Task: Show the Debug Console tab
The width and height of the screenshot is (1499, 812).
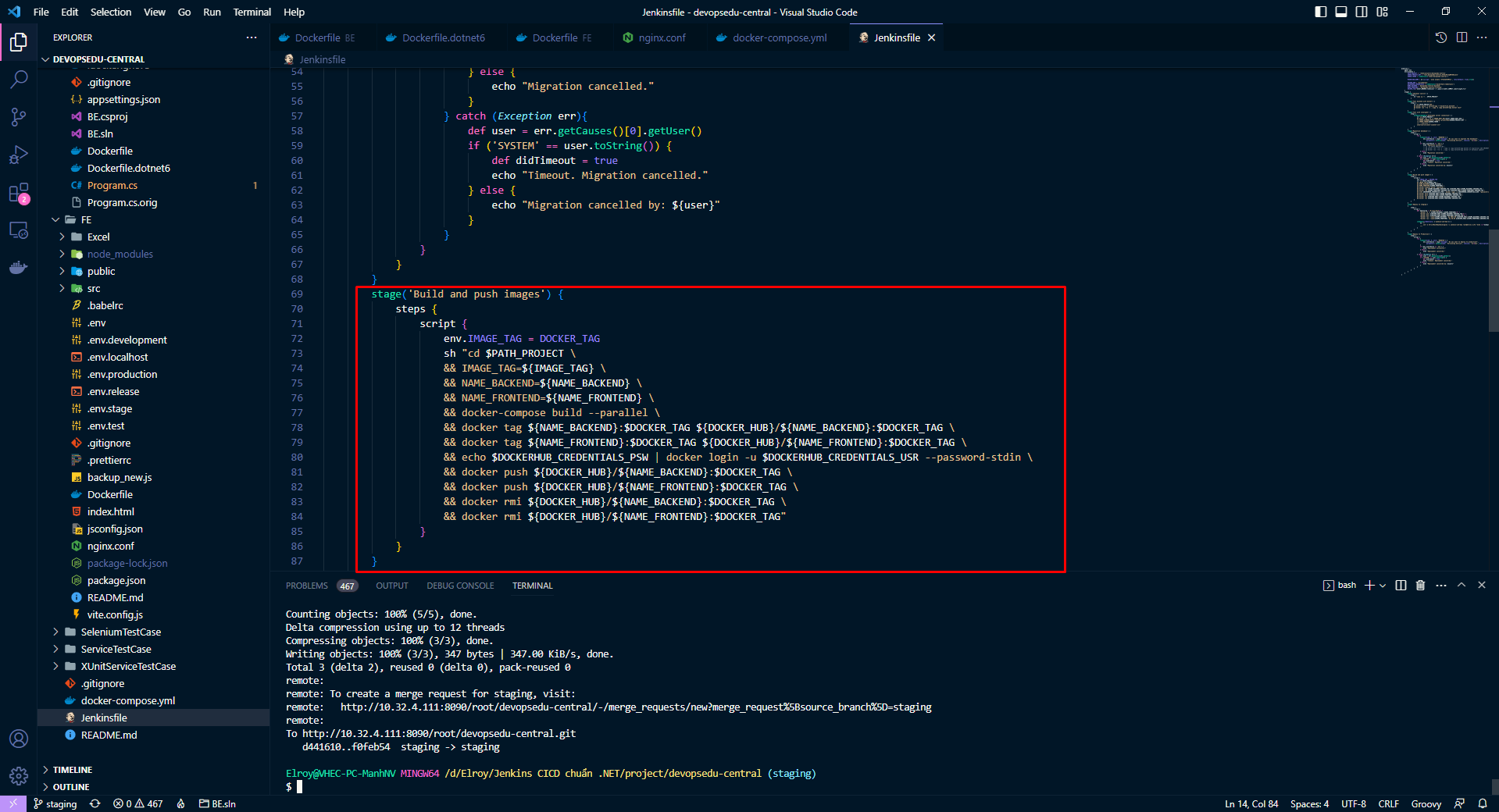Action: click(x=460, y=586)
